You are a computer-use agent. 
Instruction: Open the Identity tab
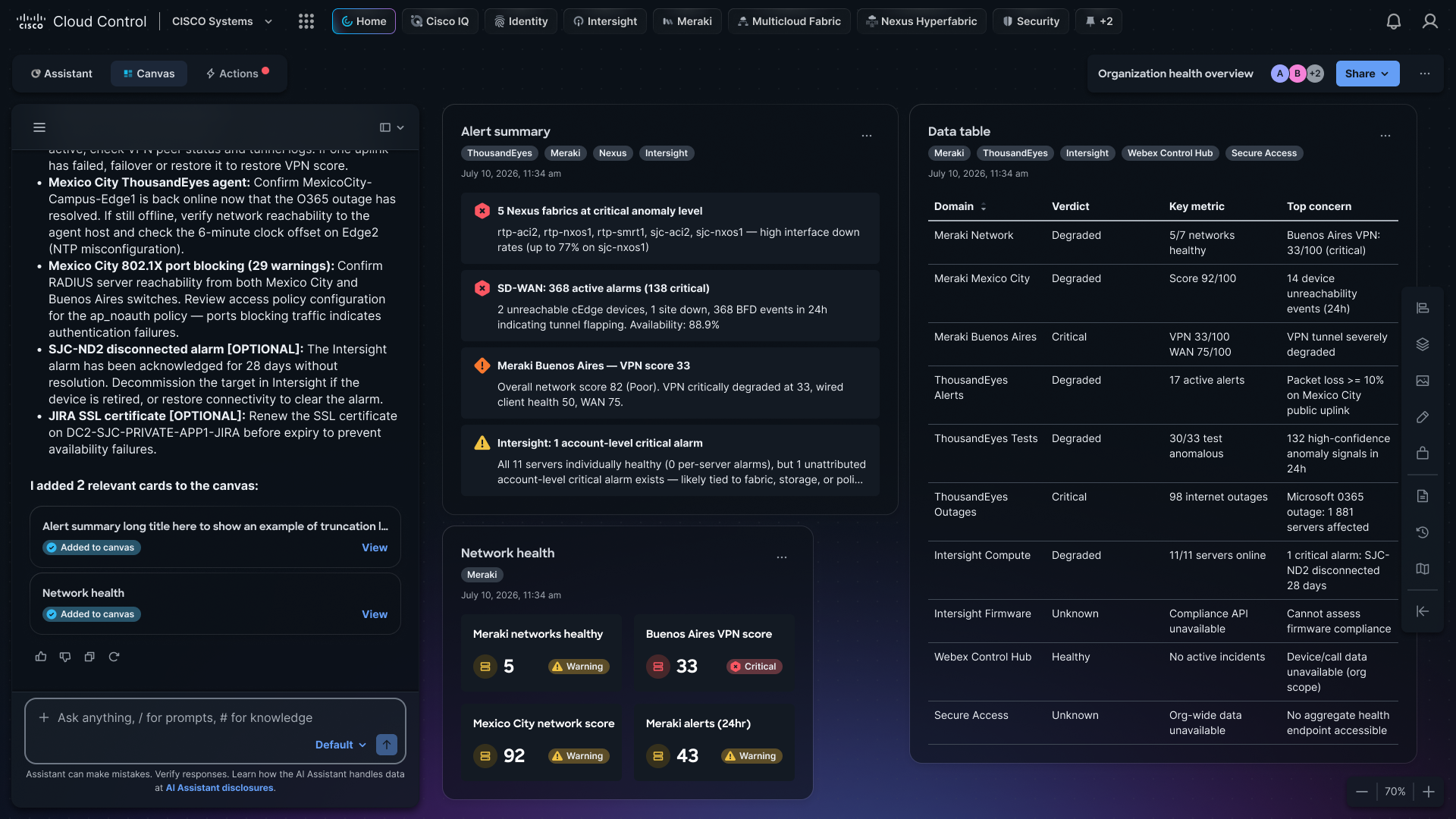(521, 21)
